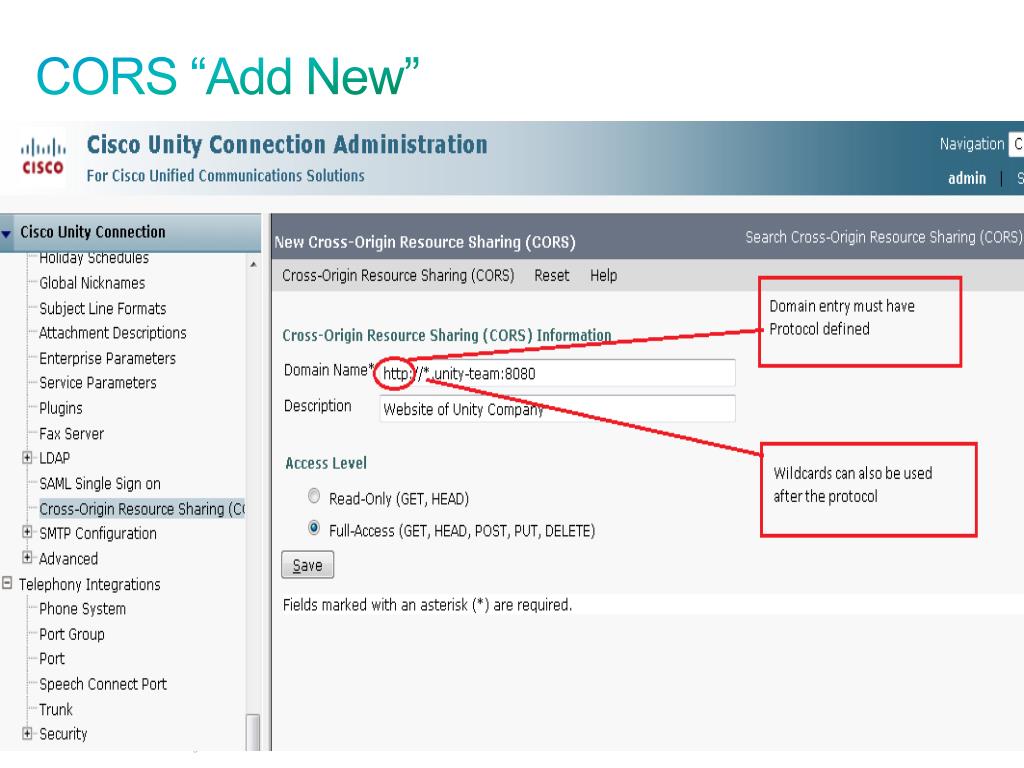Open Enterprise Parameters
Viewport: 1024px width, 768px height.
point(107,359)
